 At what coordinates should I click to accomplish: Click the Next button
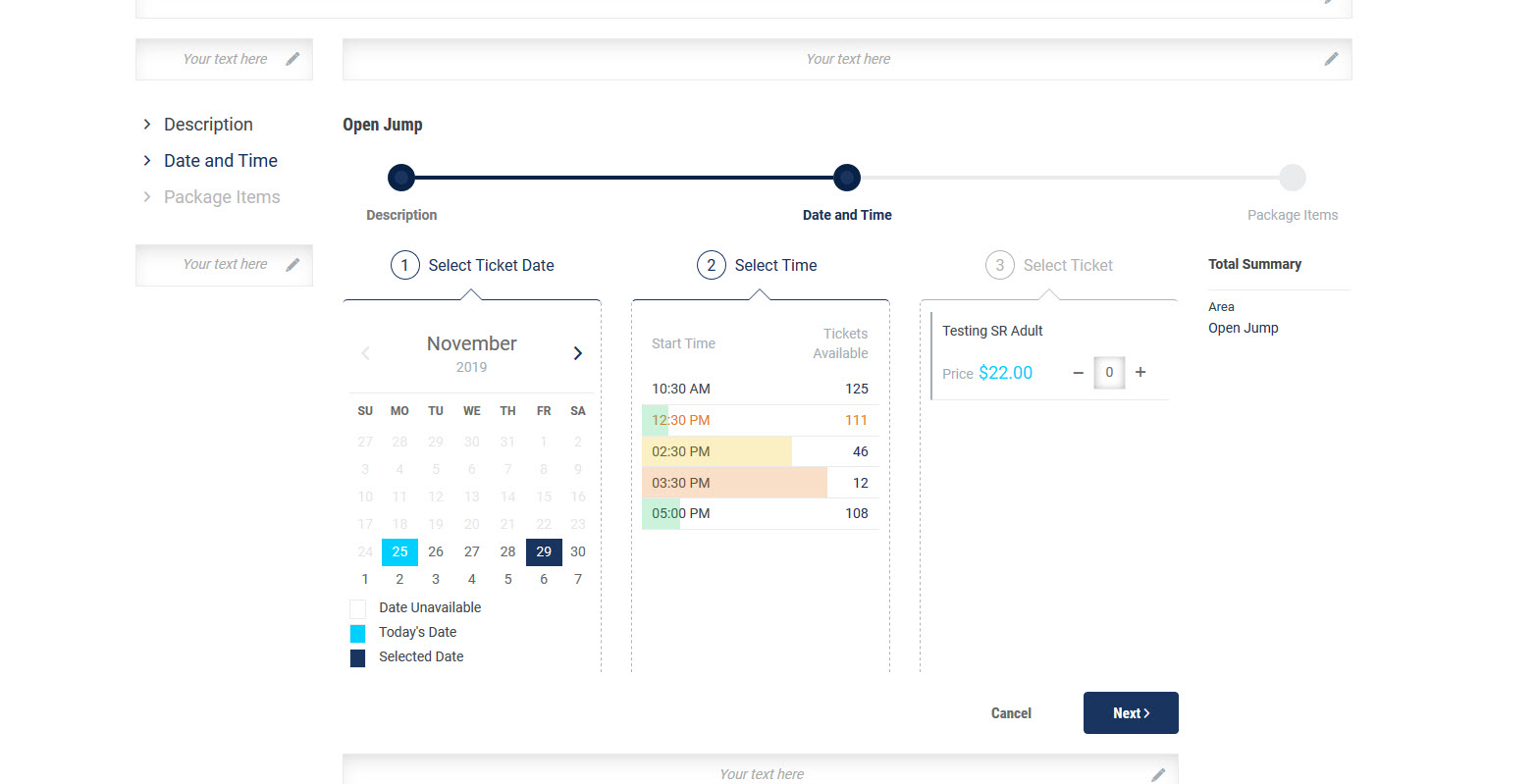point(1131,713)
